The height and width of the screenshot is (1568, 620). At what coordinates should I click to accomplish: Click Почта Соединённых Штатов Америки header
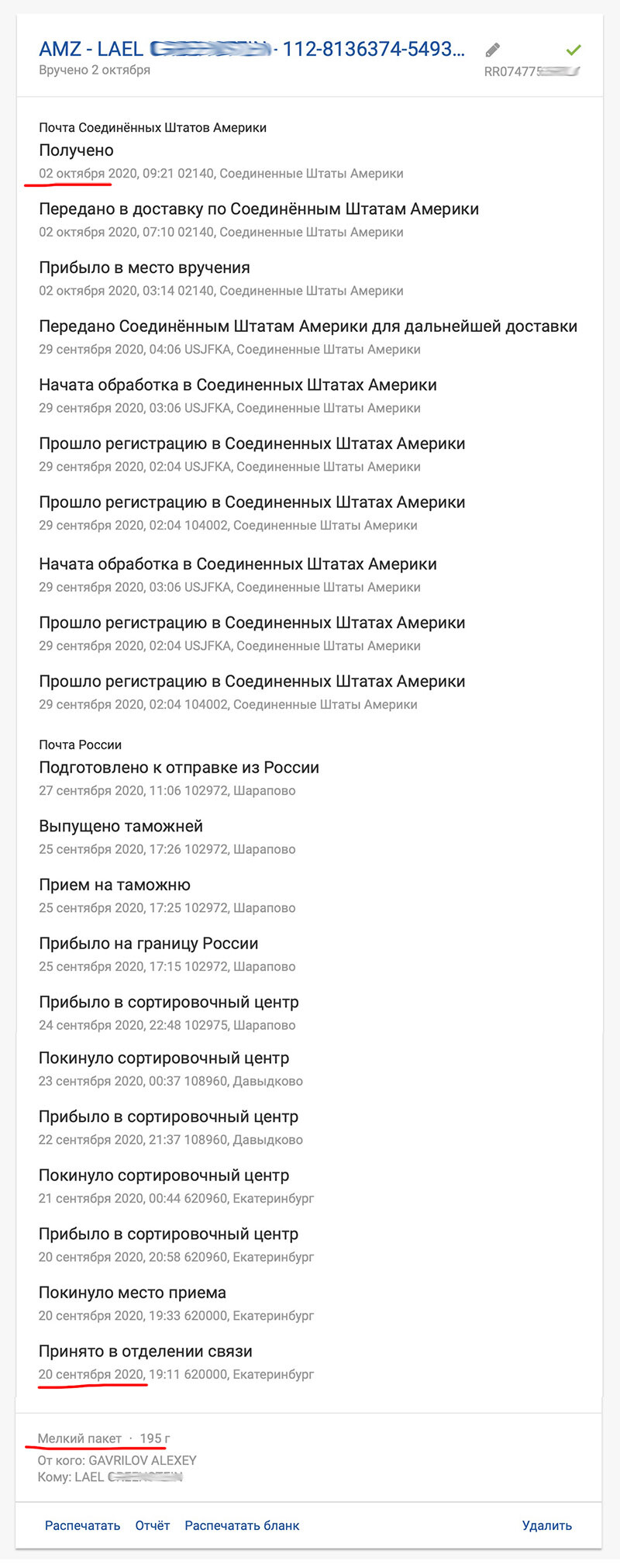click(153, 127)
